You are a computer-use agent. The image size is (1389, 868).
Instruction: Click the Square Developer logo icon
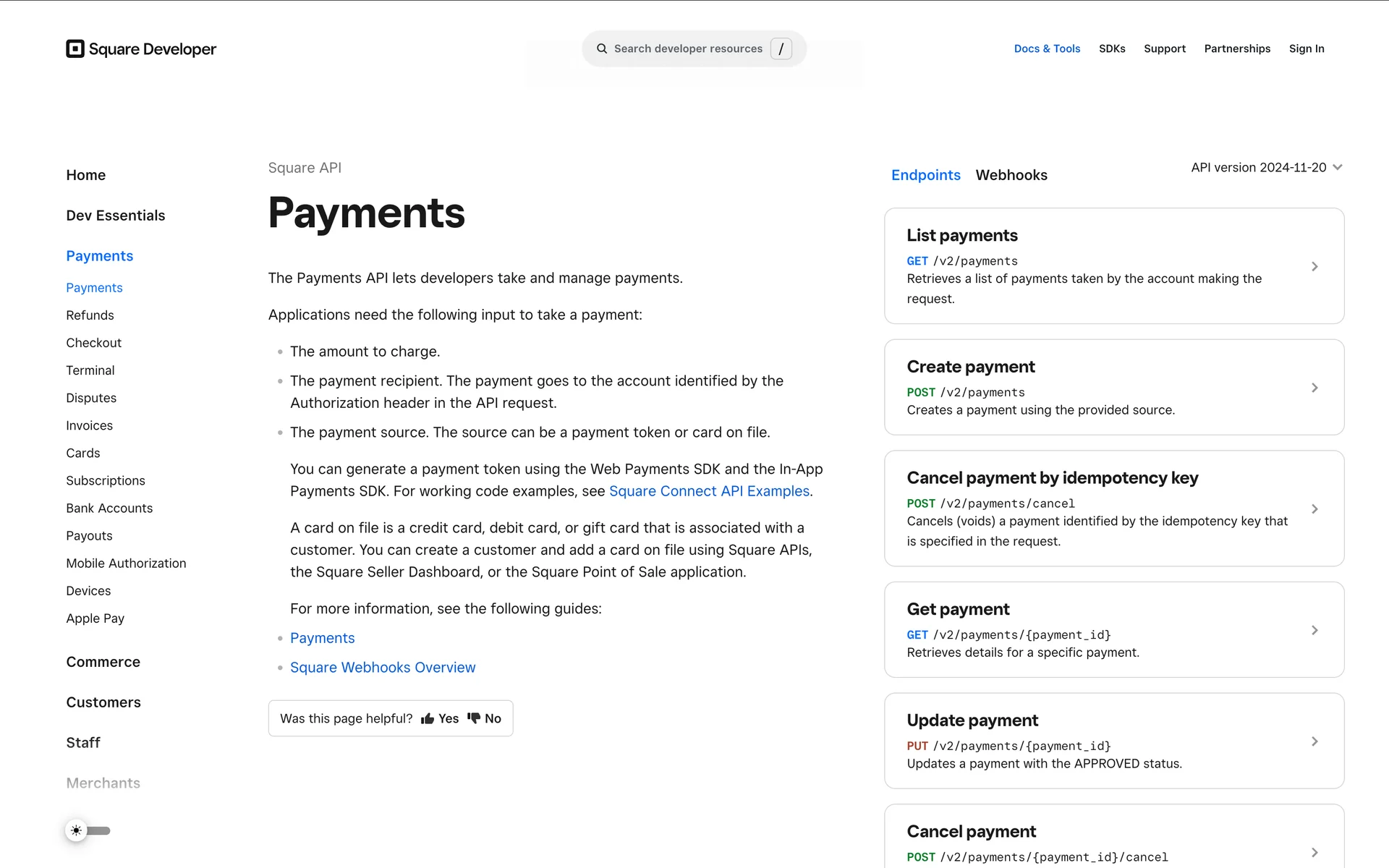point(75,48)
